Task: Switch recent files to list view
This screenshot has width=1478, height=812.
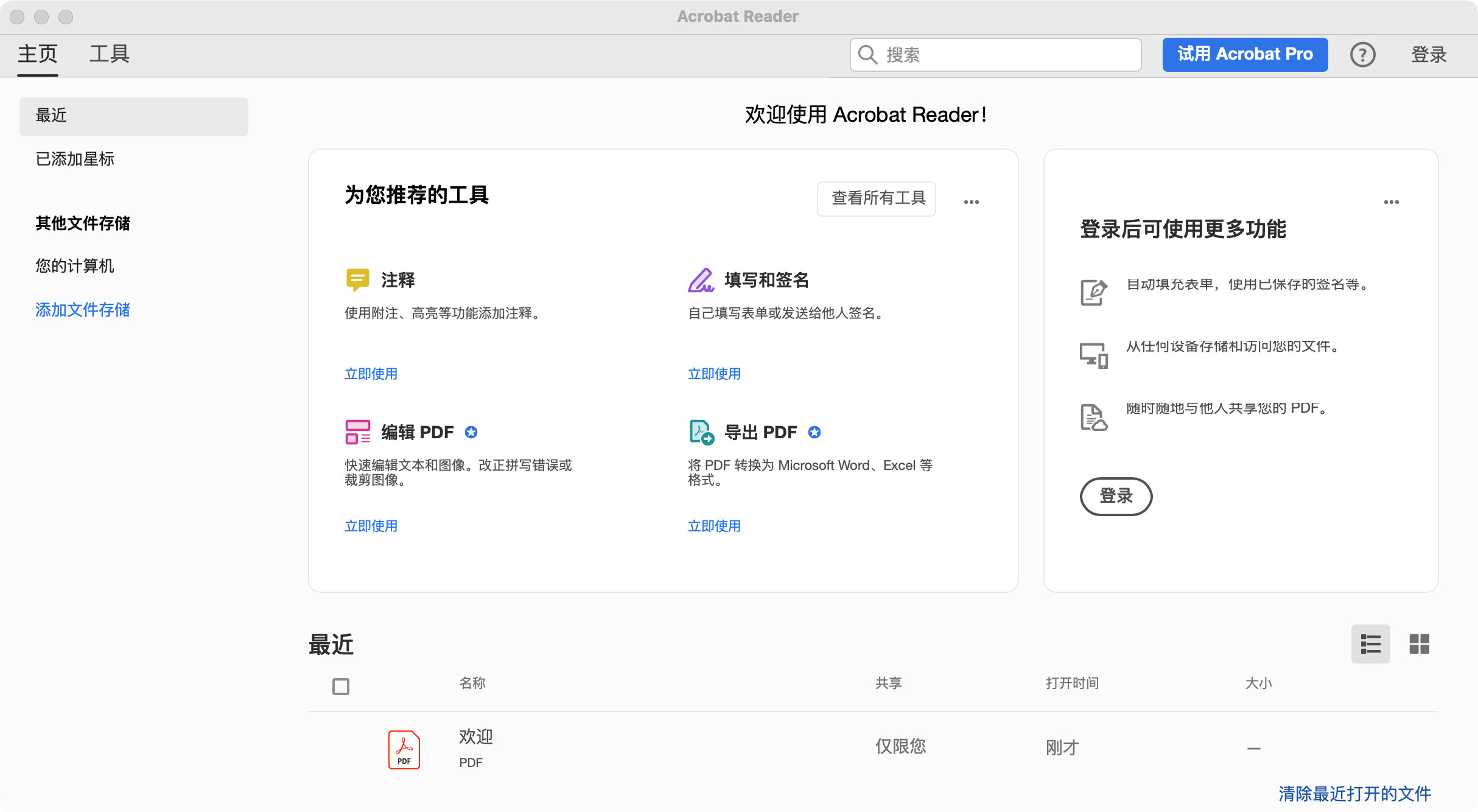Action: [x=1371, y=644]
